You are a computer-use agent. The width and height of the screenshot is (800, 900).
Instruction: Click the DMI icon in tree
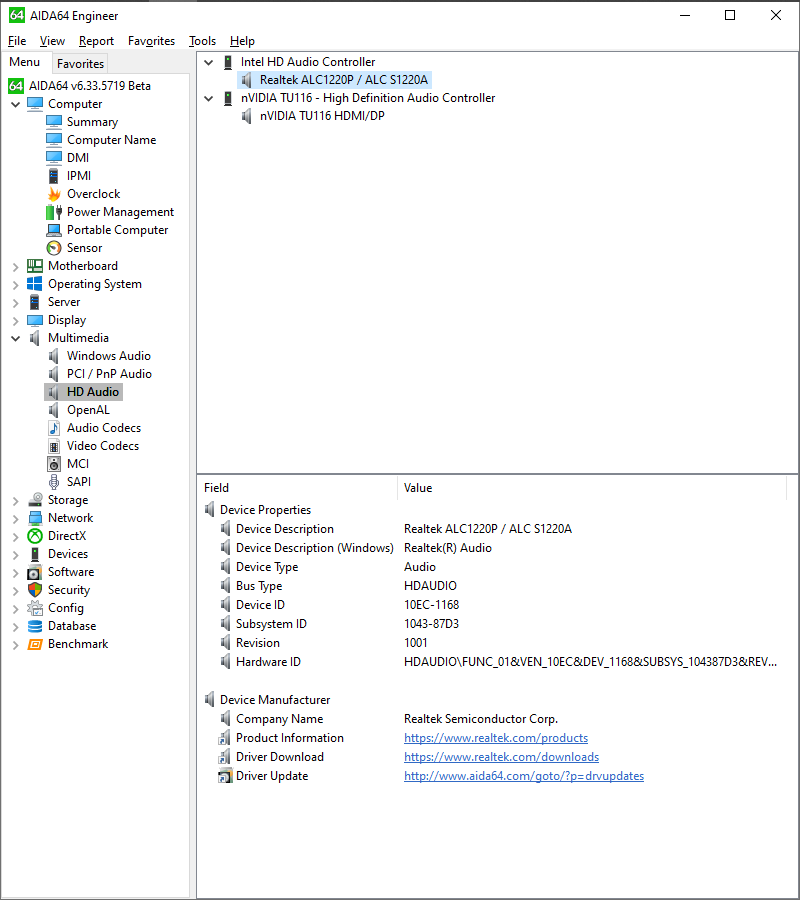54,157
